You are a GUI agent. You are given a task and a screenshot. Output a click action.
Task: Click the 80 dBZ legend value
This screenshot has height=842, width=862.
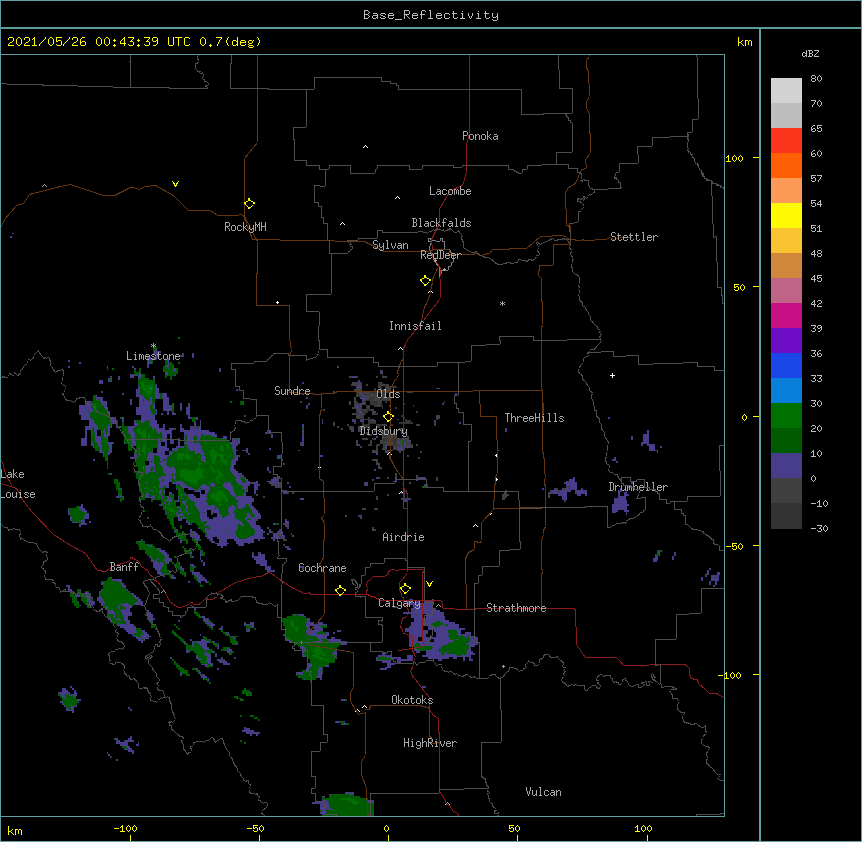tap(816, 79)
